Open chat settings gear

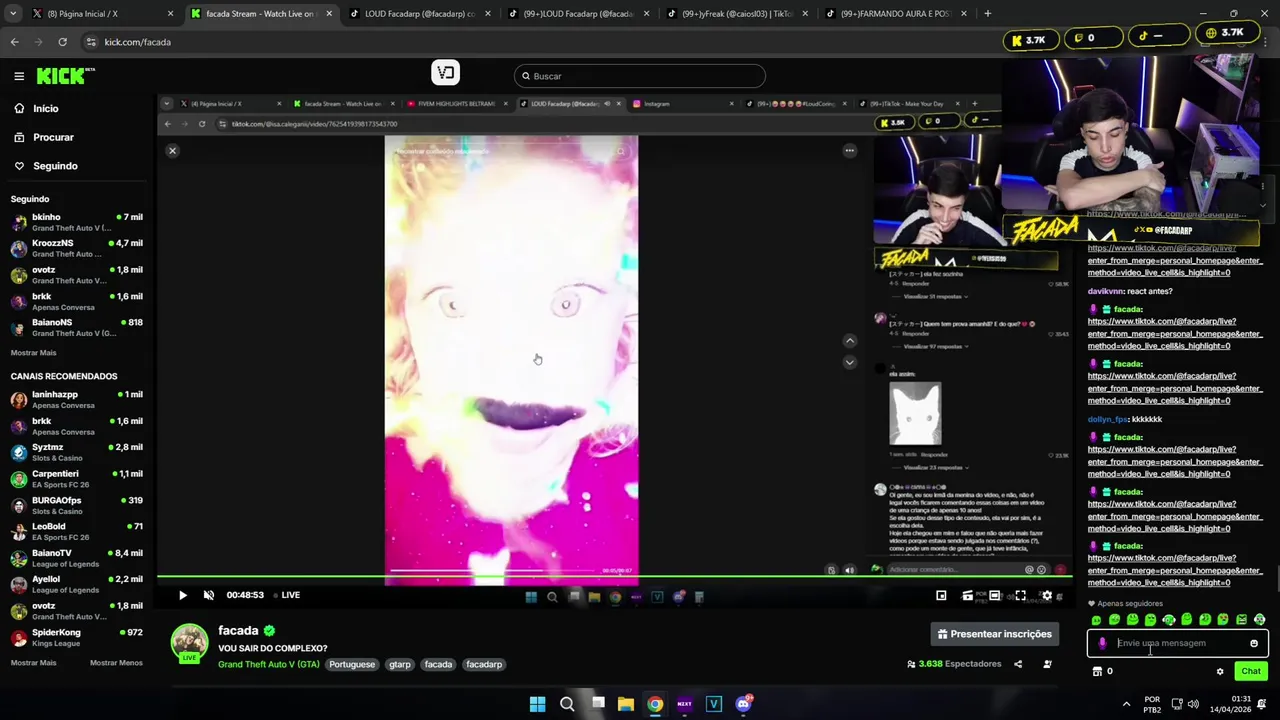pyautogui.click(x=1220, y=672)
